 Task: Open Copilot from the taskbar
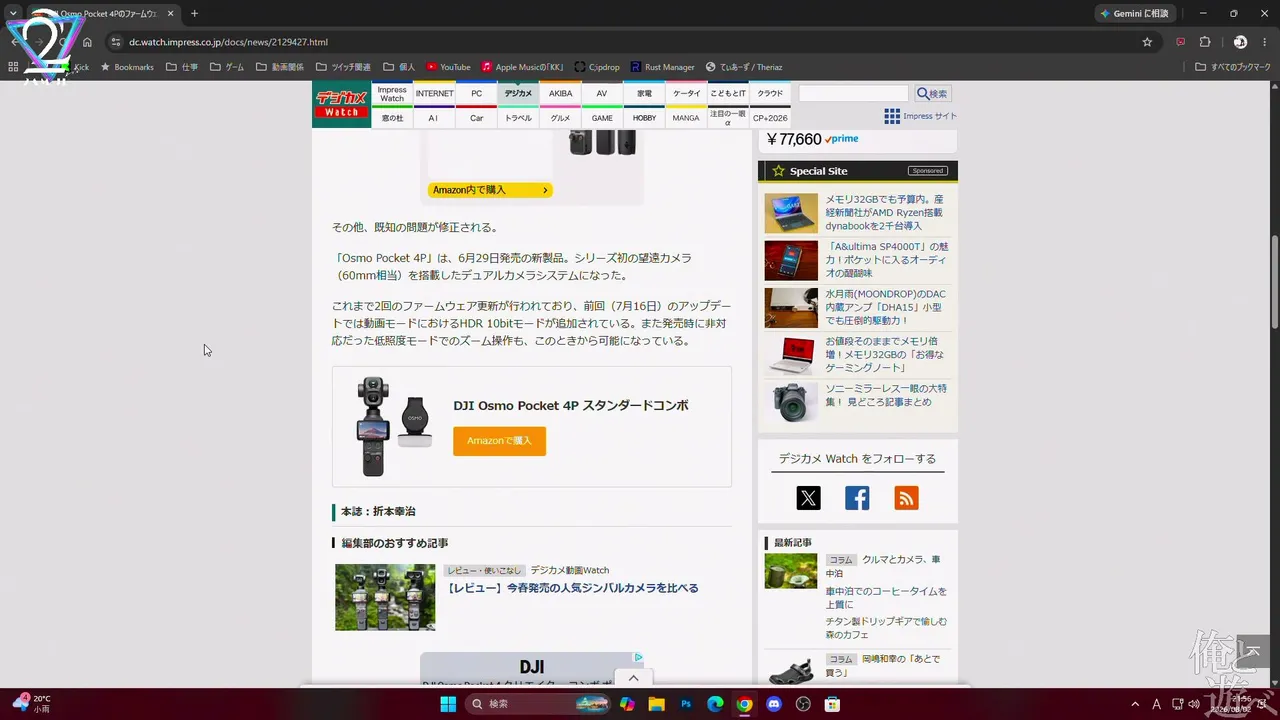click(627, 704)
